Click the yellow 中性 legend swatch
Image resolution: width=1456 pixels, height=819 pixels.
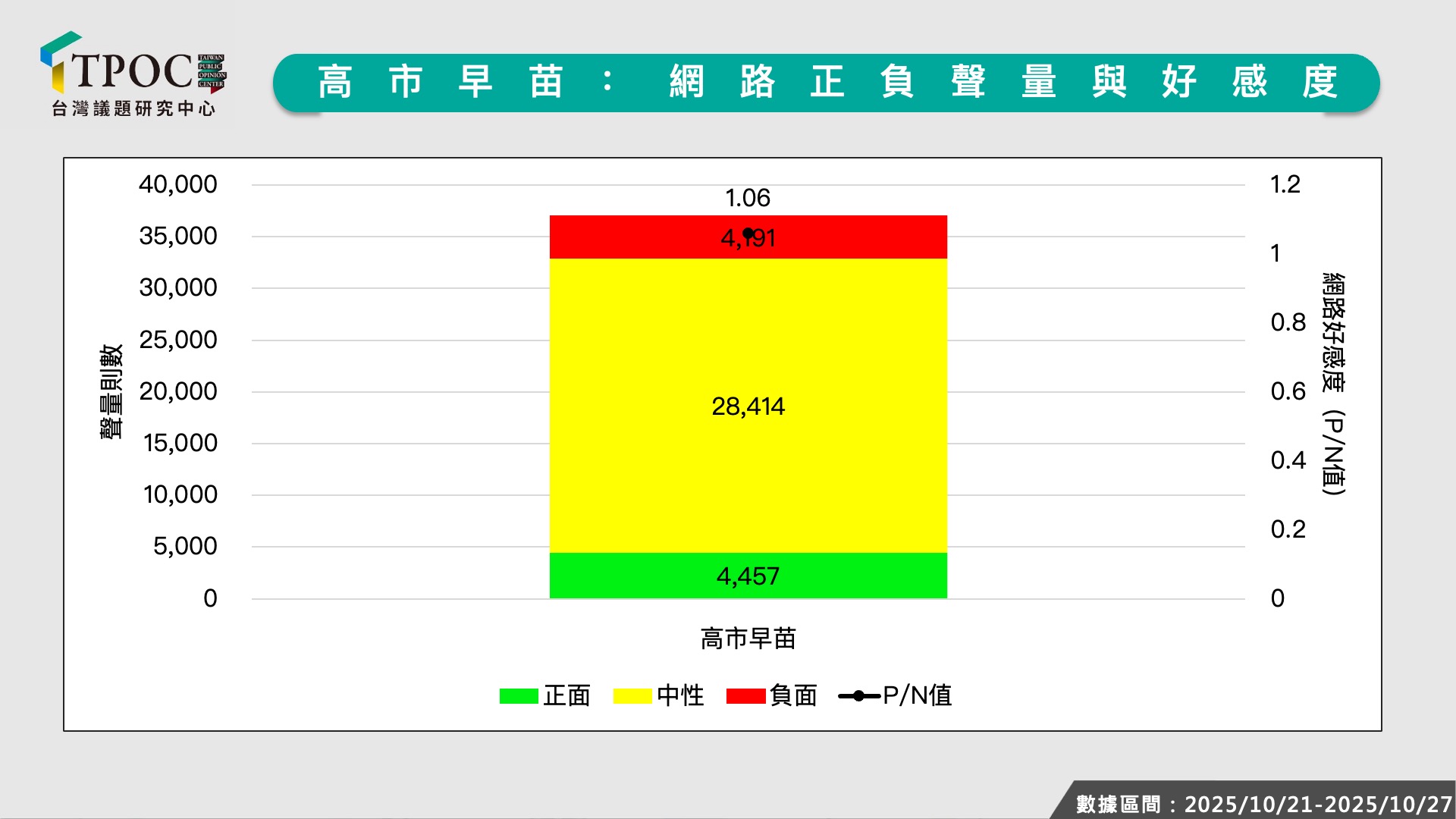pos(632,695)
